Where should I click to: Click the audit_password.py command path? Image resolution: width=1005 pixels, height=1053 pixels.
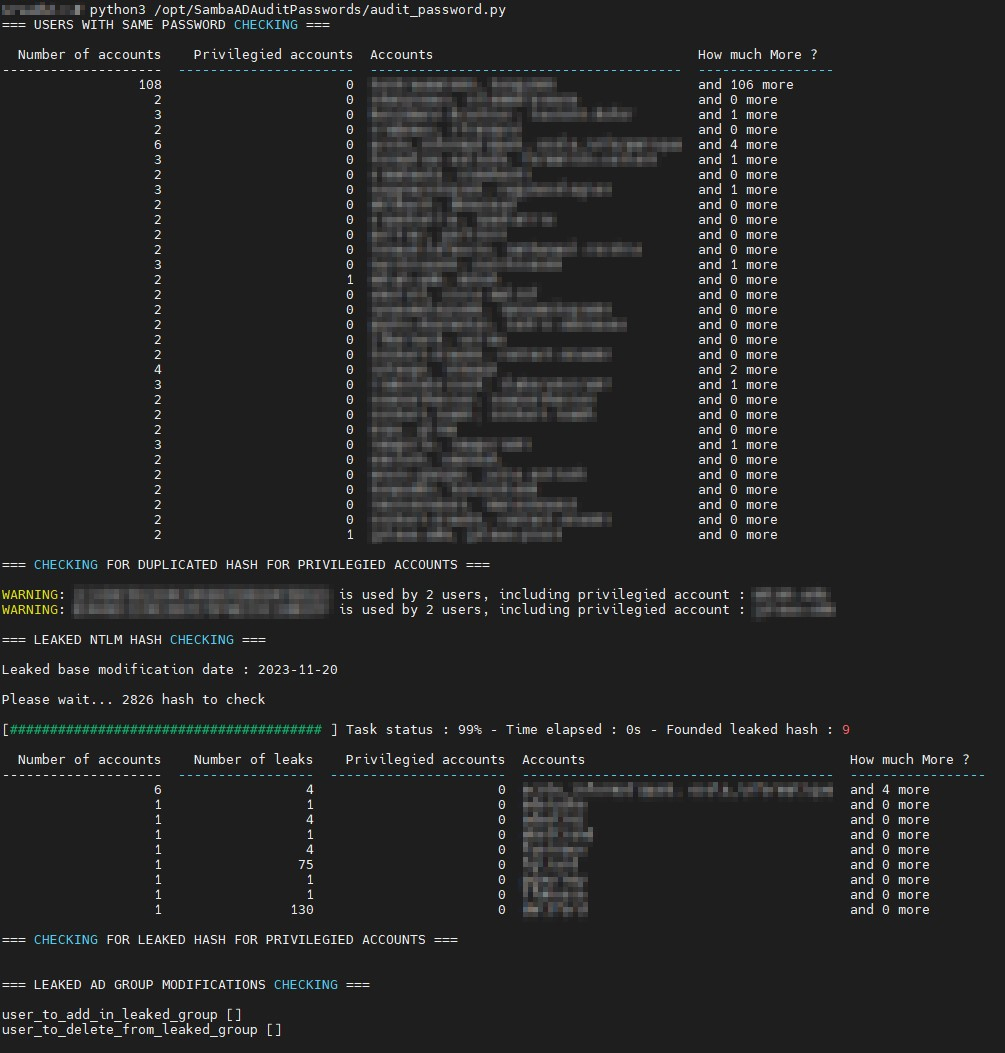pyautogui.click(x=330, y=10)
